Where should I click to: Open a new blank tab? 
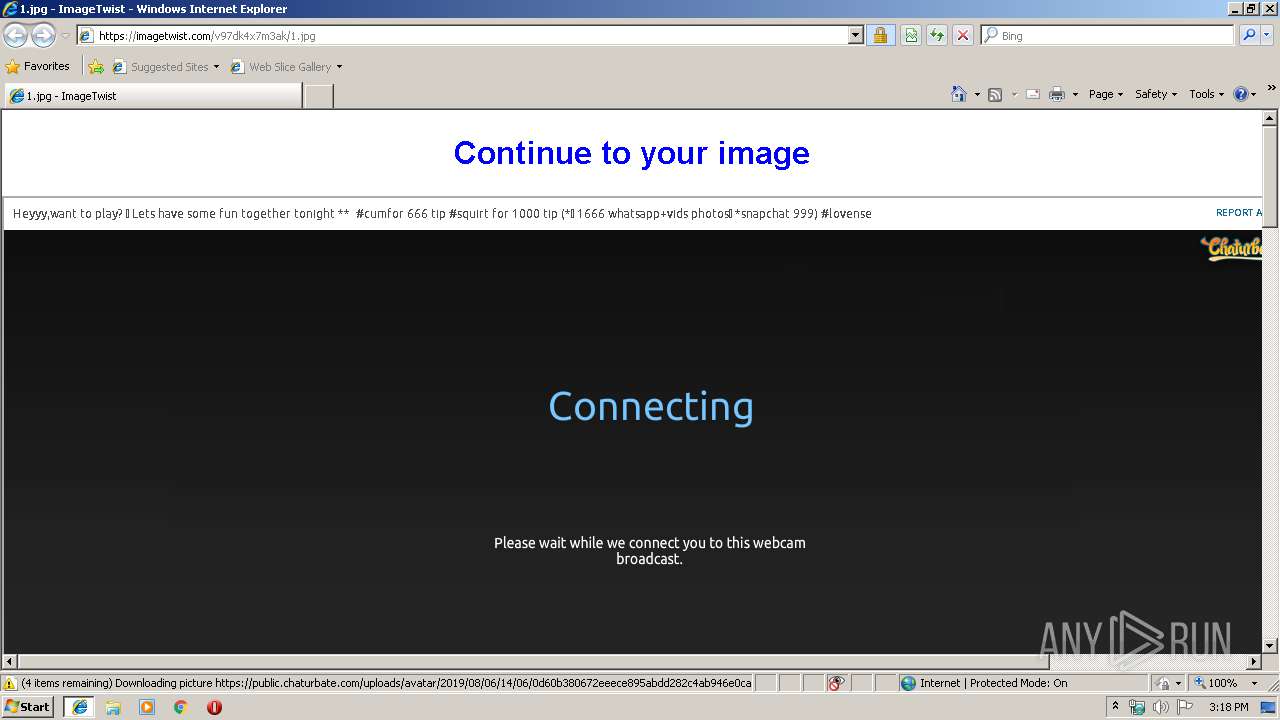[x=318, y=96]
